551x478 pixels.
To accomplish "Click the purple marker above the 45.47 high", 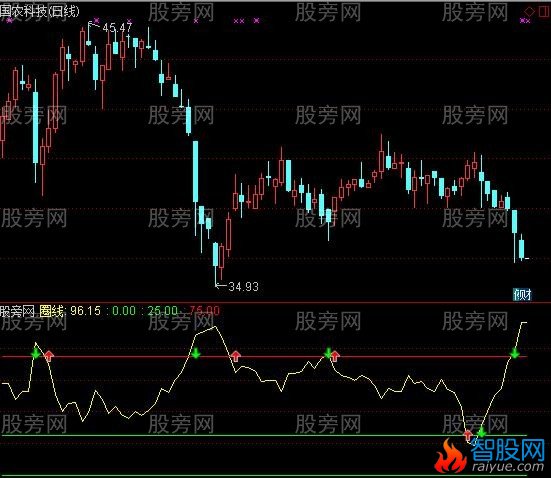I will (96, 21).
